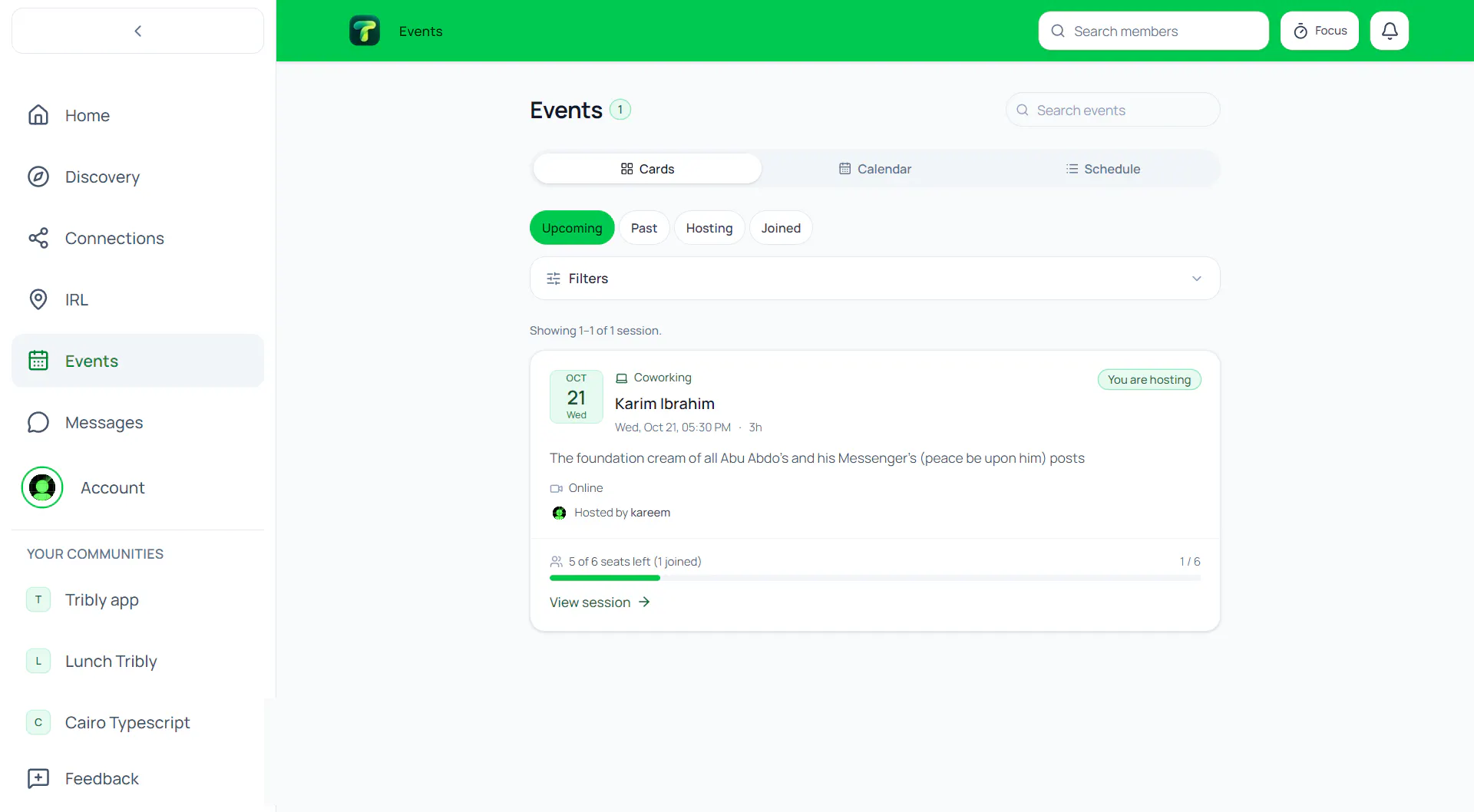Screen dimensions: 1474x812
Task: Navigate to IRL section
Action: [x=138, y=299]
